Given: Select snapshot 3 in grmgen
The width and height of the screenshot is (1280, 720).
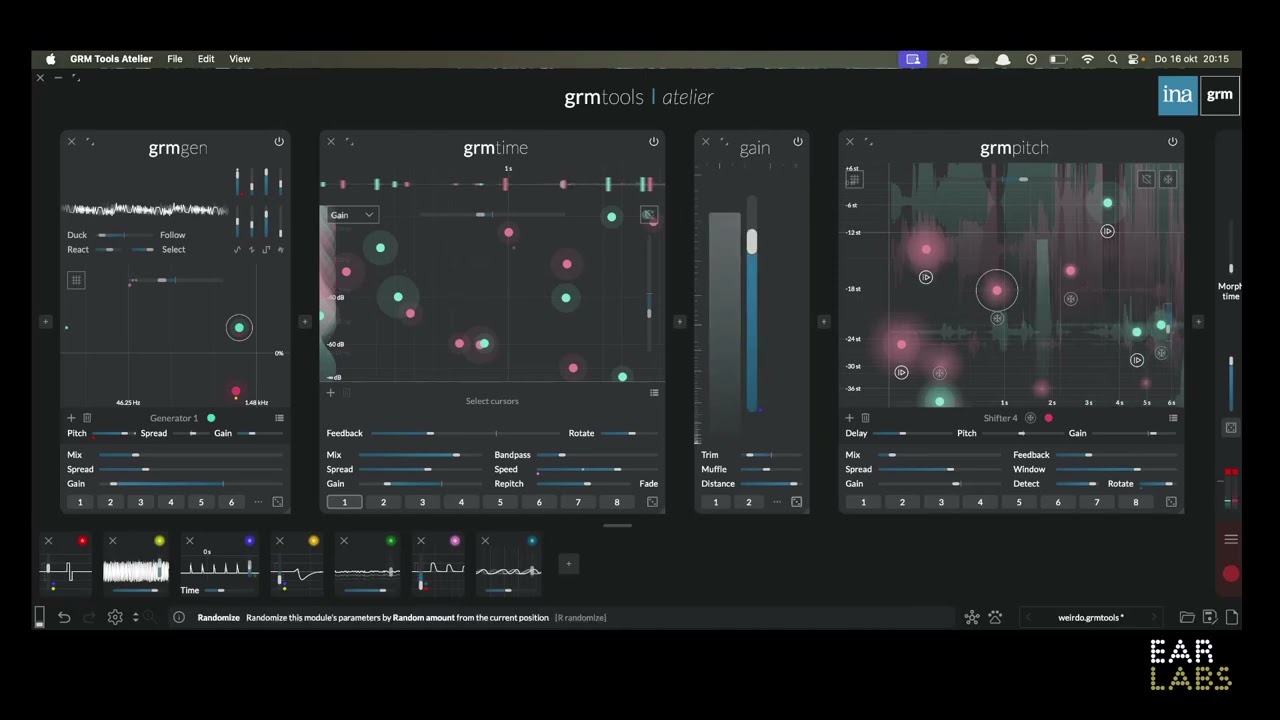Looking at the screenshot, I should point(140,502).
